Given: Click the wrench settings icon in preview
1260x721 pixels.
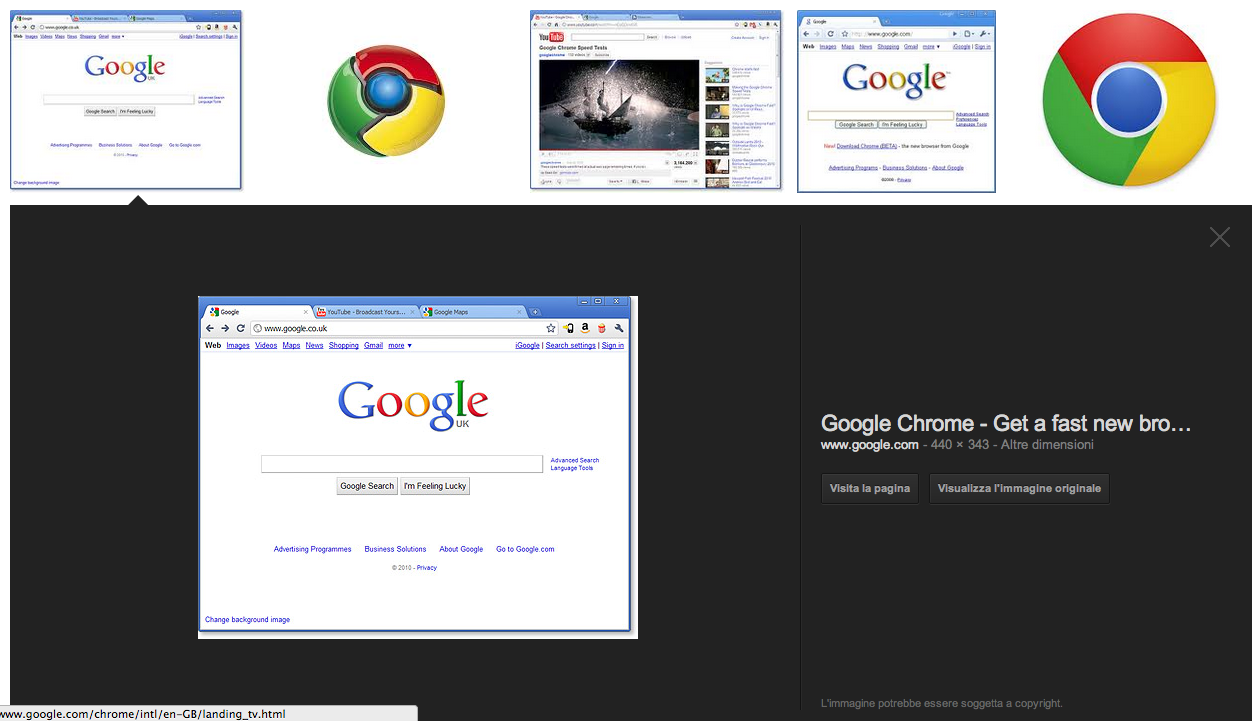Looking at the screenshot, I should pos(619,328).
